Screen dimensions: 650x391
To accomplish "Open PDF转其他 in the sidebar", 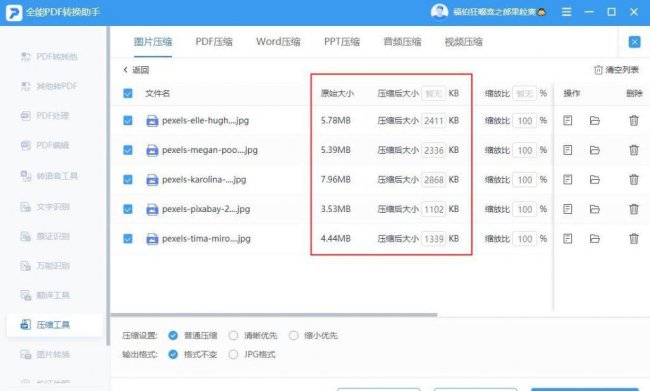I will click(49, 56).
